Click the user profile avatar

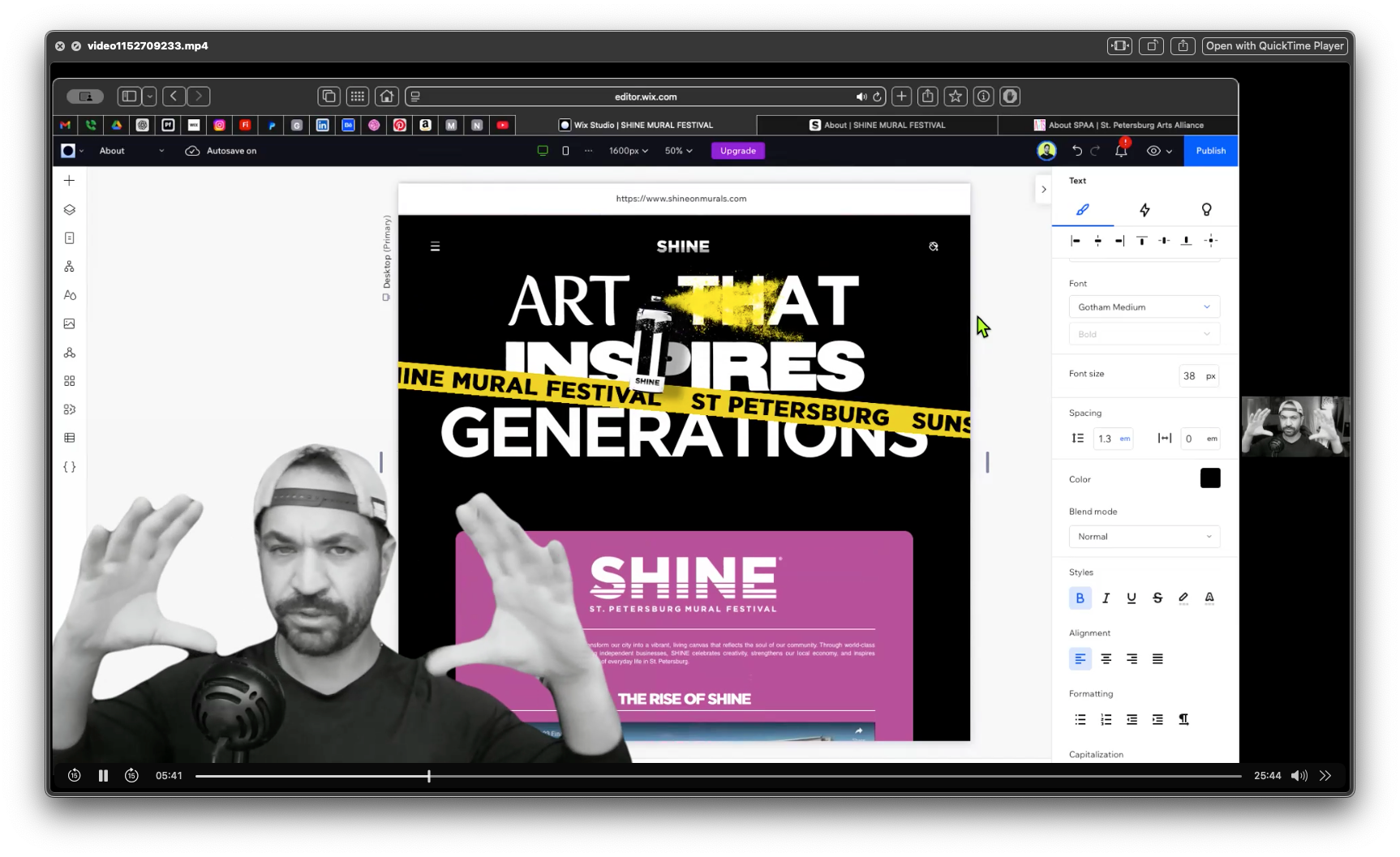pyautogui.click(x=1046, y=151)
